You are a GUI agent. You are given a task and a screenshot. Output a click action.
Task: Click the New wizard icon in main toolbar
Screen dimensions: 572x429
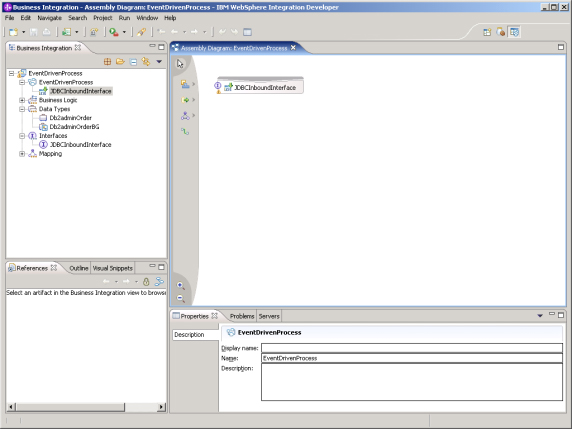(x=13, y=32)
